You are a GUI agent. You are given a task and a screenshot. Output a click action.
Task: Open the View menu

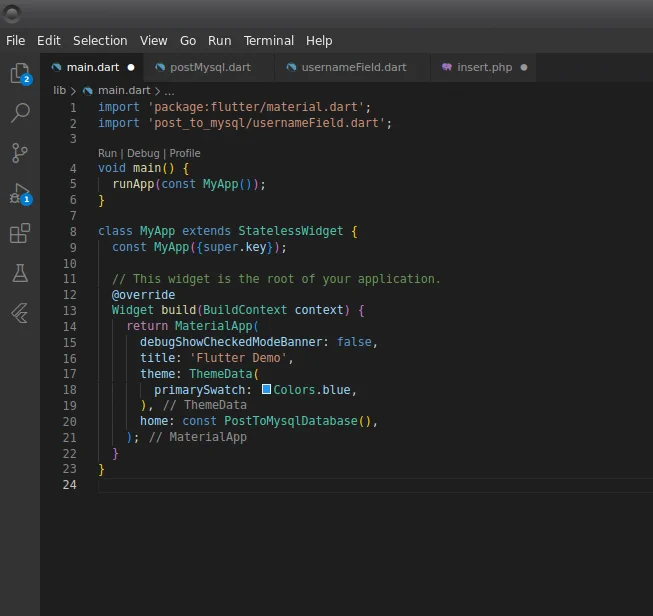pos(153,40)
